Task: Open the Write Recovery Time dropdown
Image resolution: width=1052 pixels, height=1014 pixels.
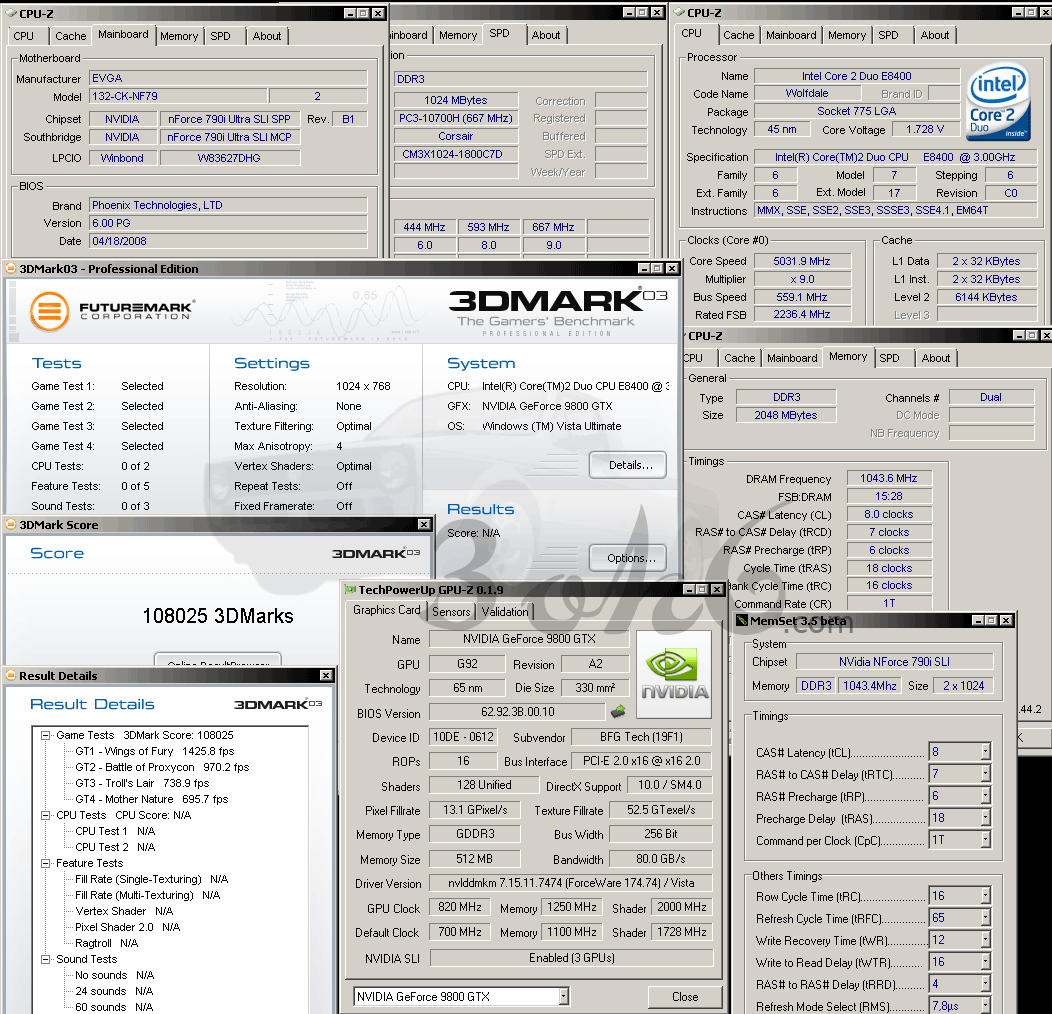Action: point(986,940)
